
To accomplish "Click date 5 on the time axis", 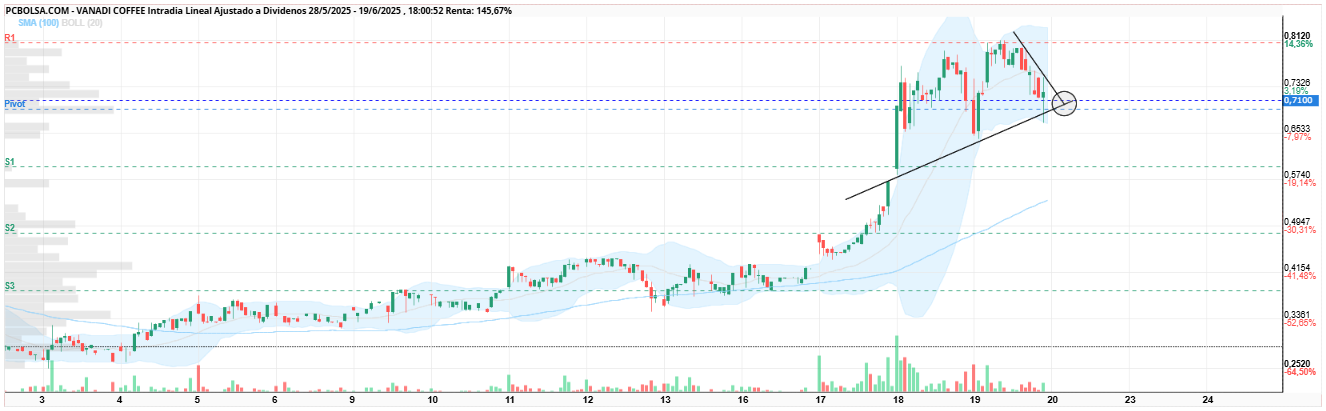I will tap(197, 399).
